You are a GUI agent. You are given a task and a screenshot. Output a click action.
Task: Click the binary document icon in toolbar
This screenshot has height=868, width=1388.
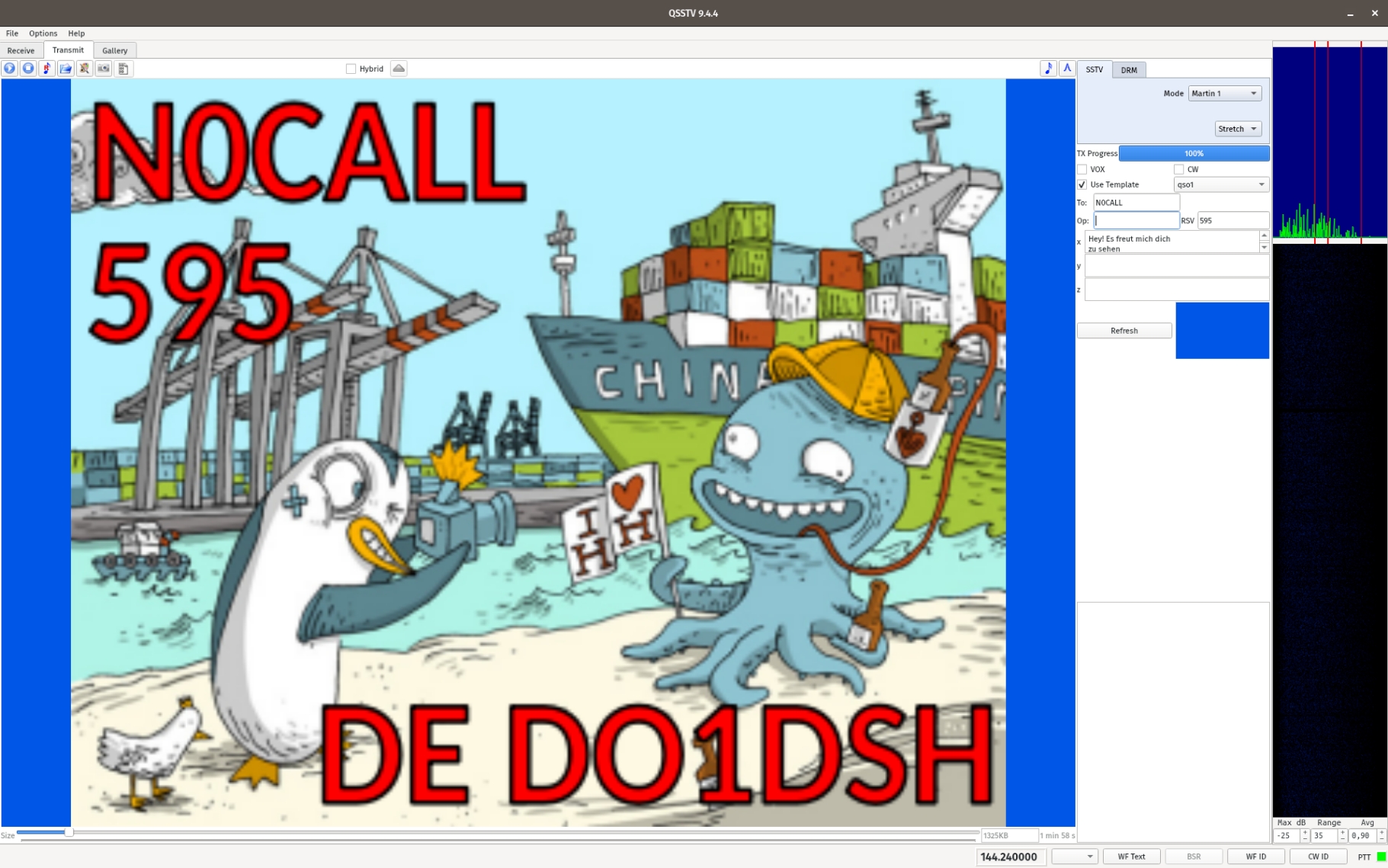[123, 69]
